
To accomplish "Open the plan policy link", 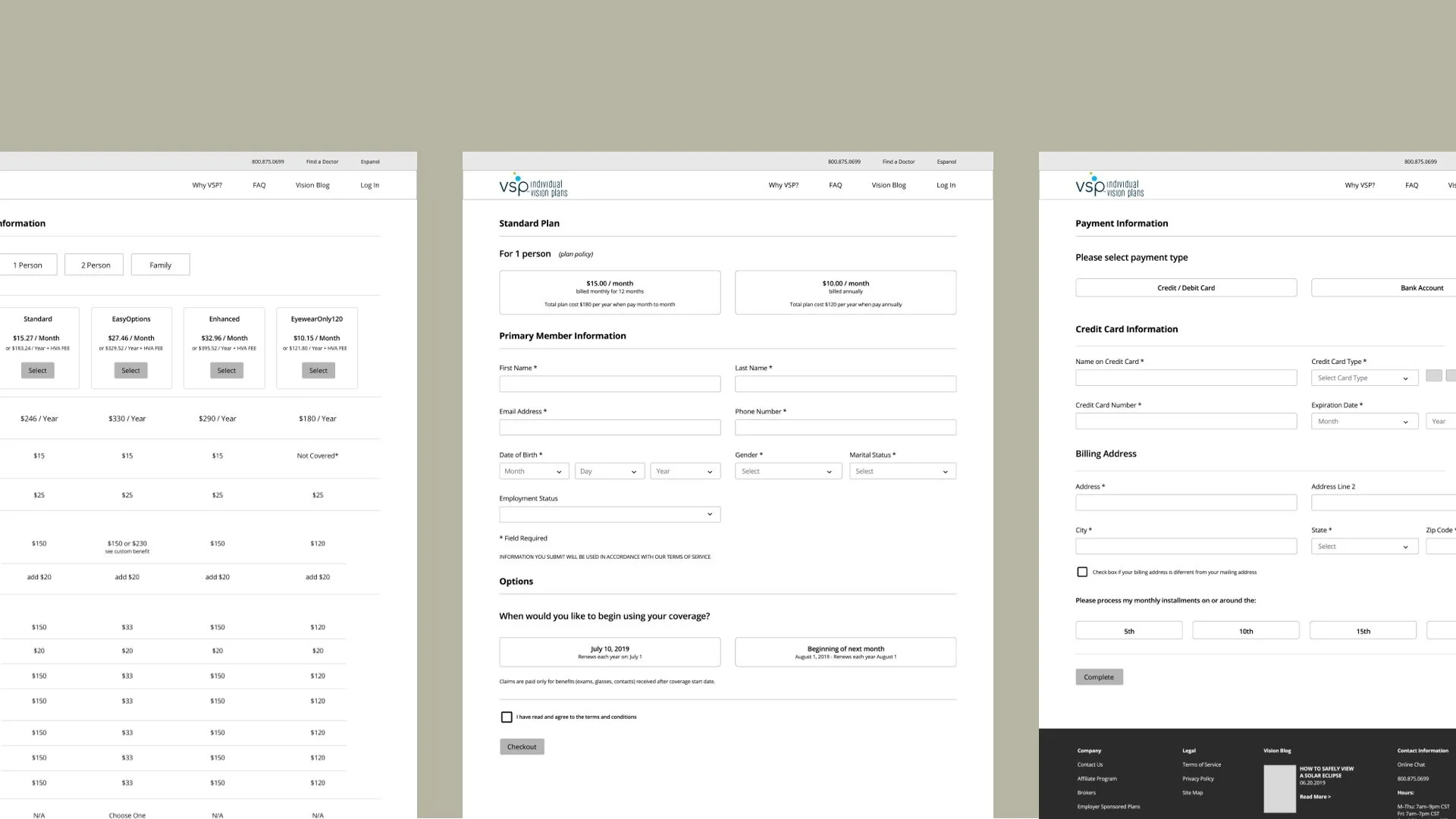I will click(576, 254).
